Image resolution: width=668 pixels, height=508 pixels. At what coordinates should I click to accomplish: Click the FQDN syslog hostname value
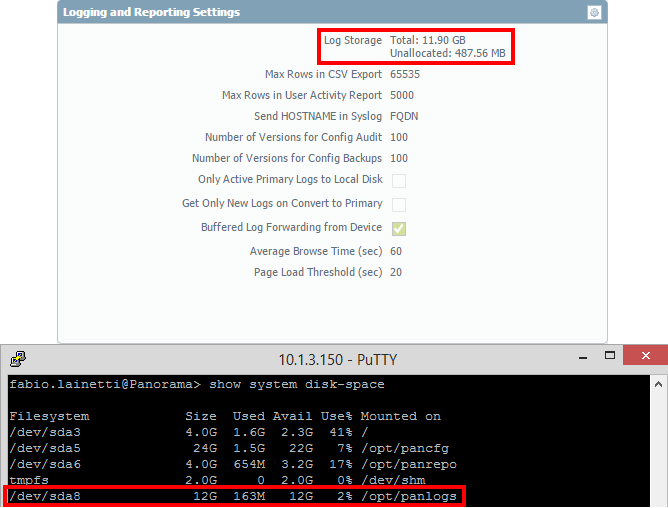403,117
